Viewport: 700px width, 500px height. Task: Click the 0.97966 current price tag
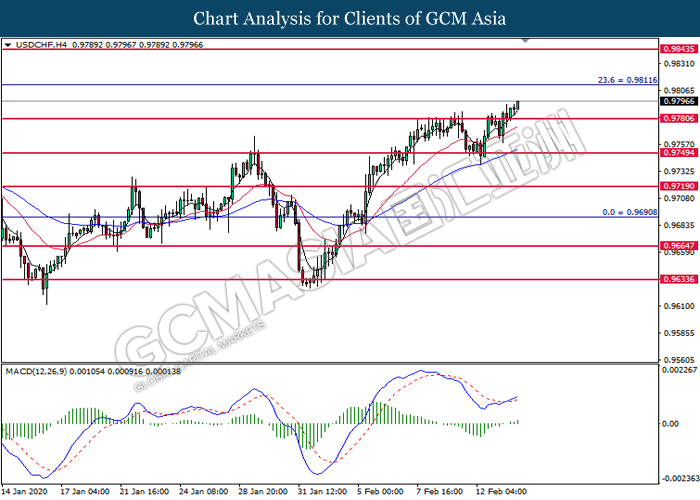pos(675,101)
